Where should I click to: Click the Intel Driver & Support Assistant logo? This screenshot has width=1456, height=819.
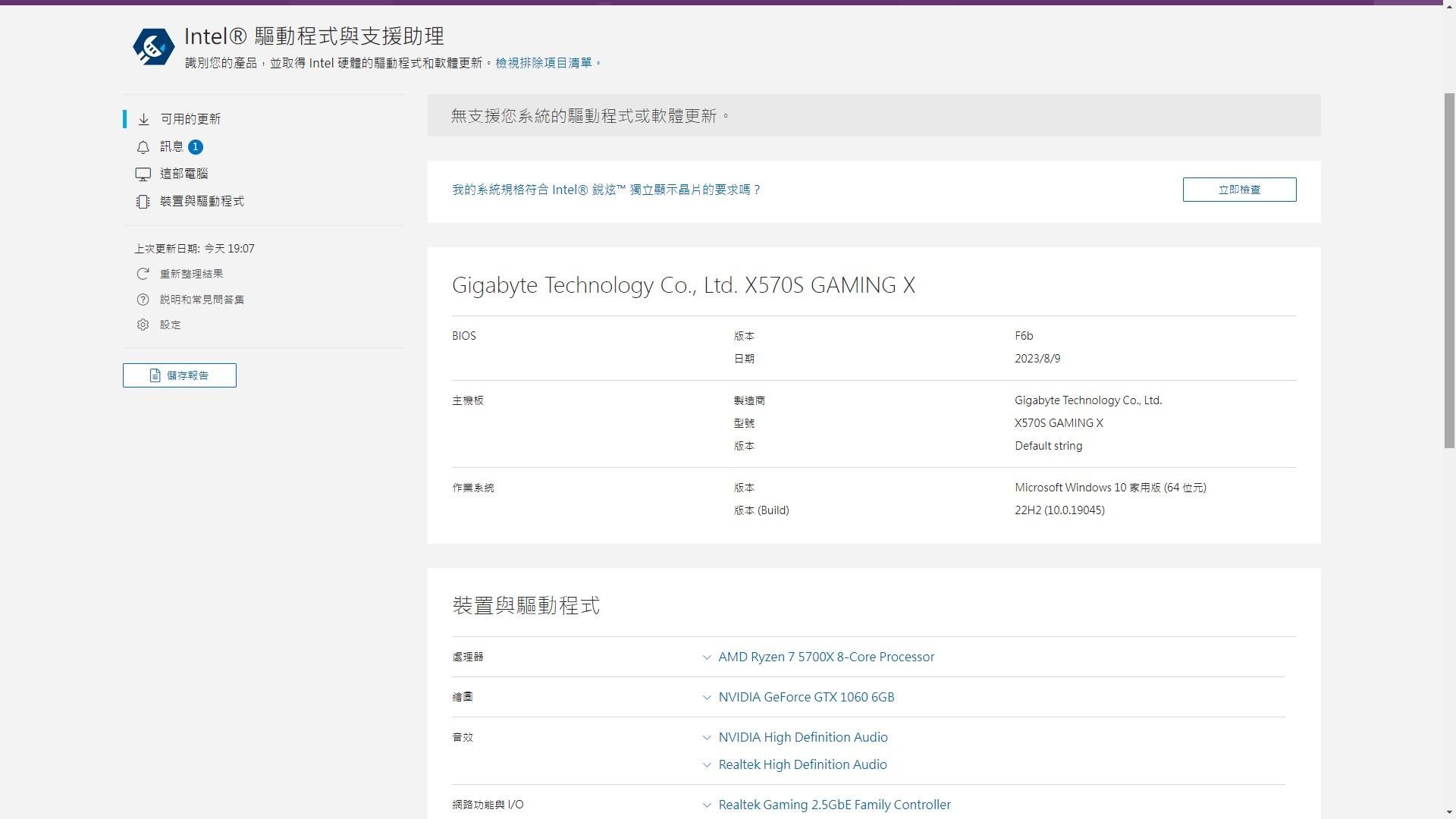click(153, 47)
